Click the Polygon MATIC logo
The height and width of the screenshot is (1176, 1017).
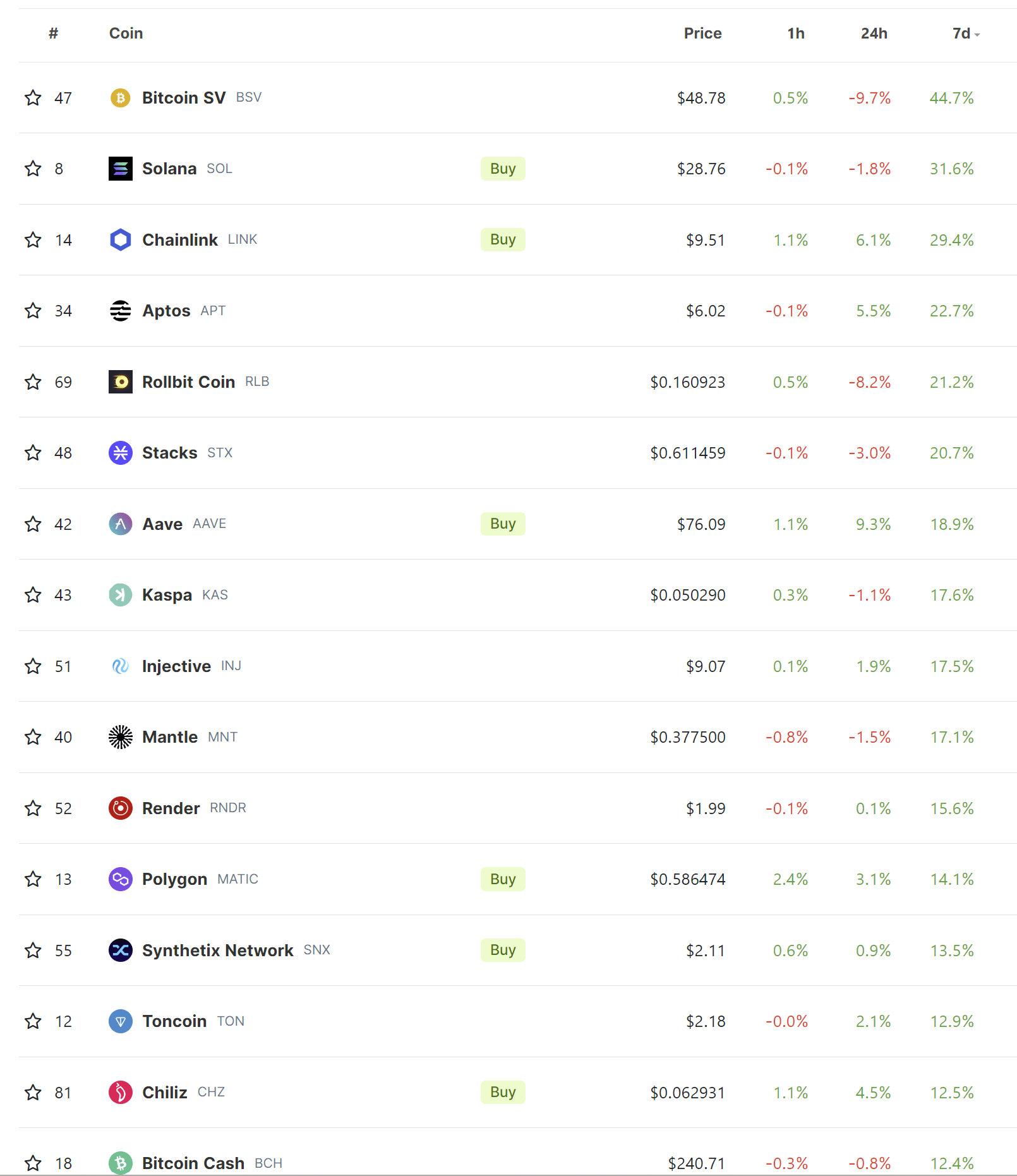120,879
